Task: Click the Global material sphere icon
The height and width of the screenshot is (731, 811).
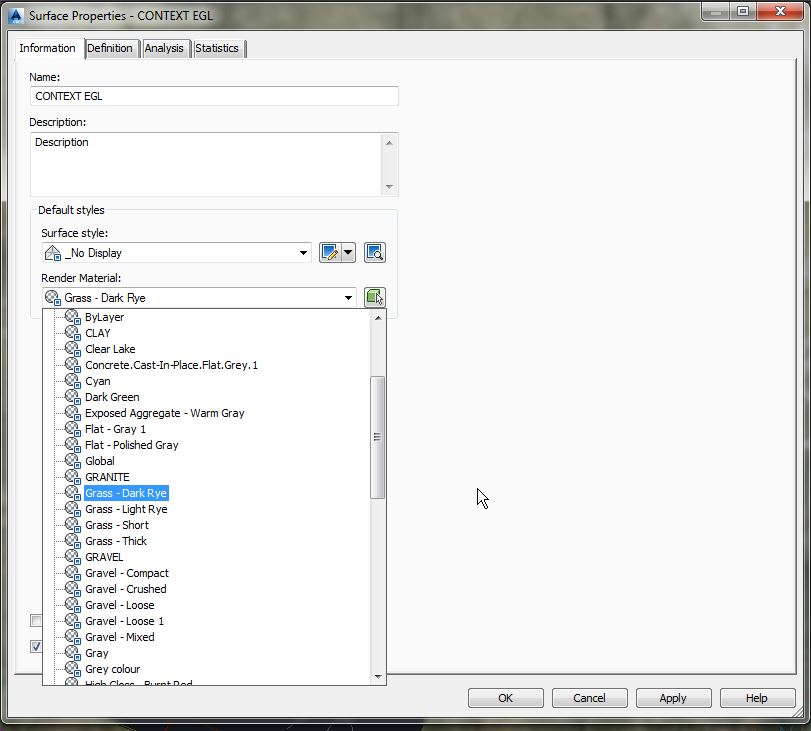Action: (70, 461)
